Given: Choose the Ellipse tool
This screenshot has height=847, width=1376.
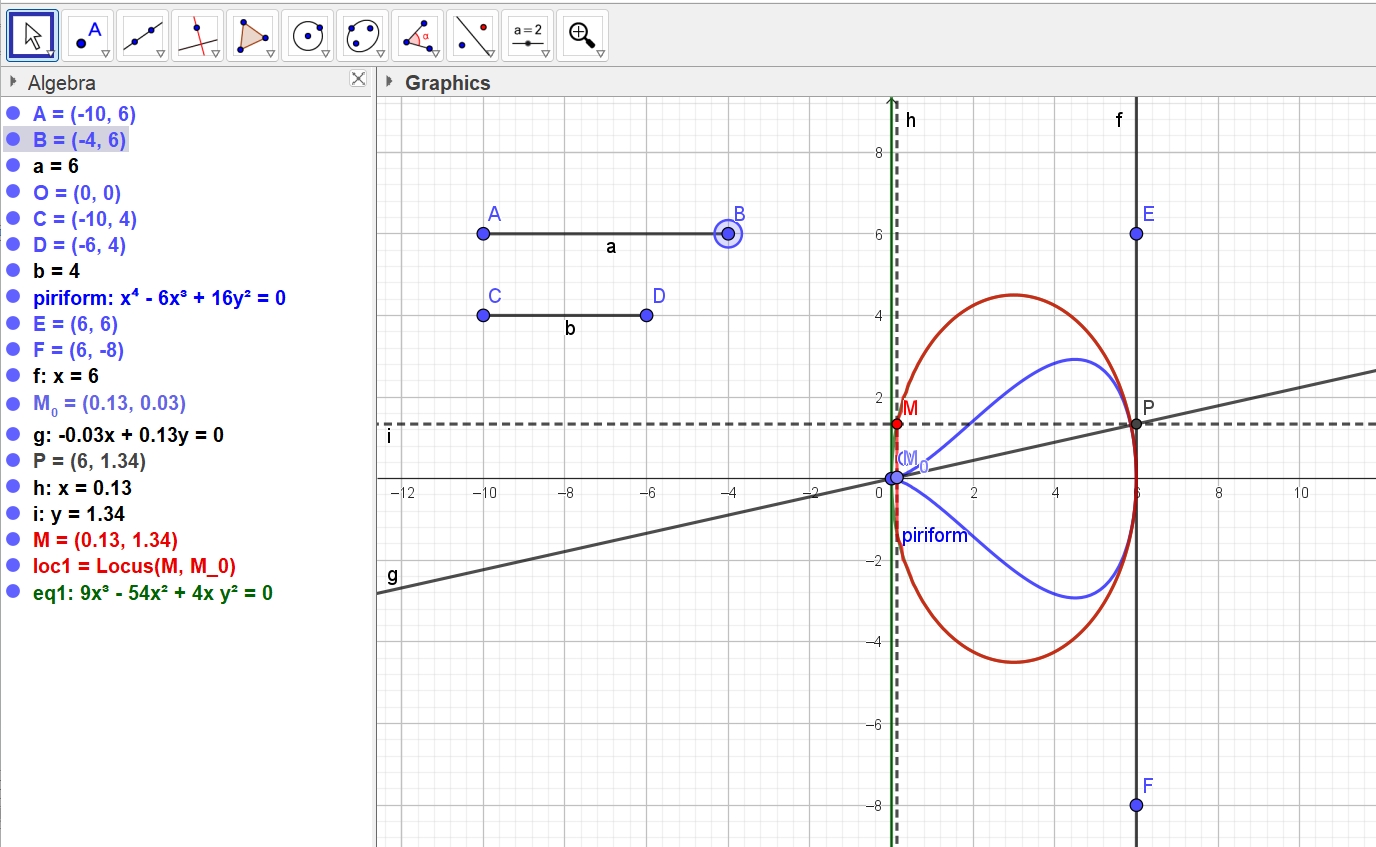Looking at the screenshot, I should pos(362,36).
